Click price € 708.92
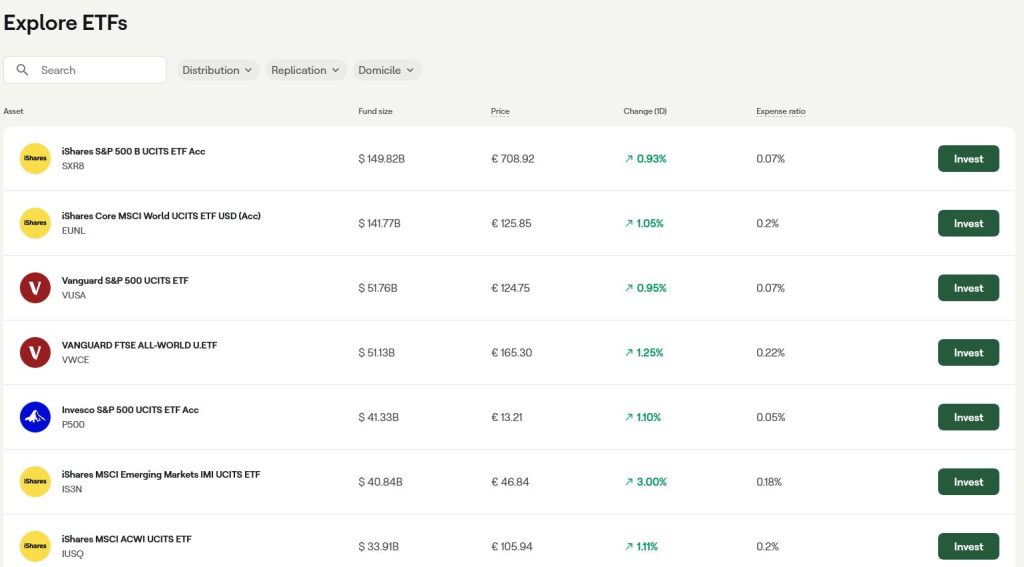 pyautogui.click(x=513, y=159)
